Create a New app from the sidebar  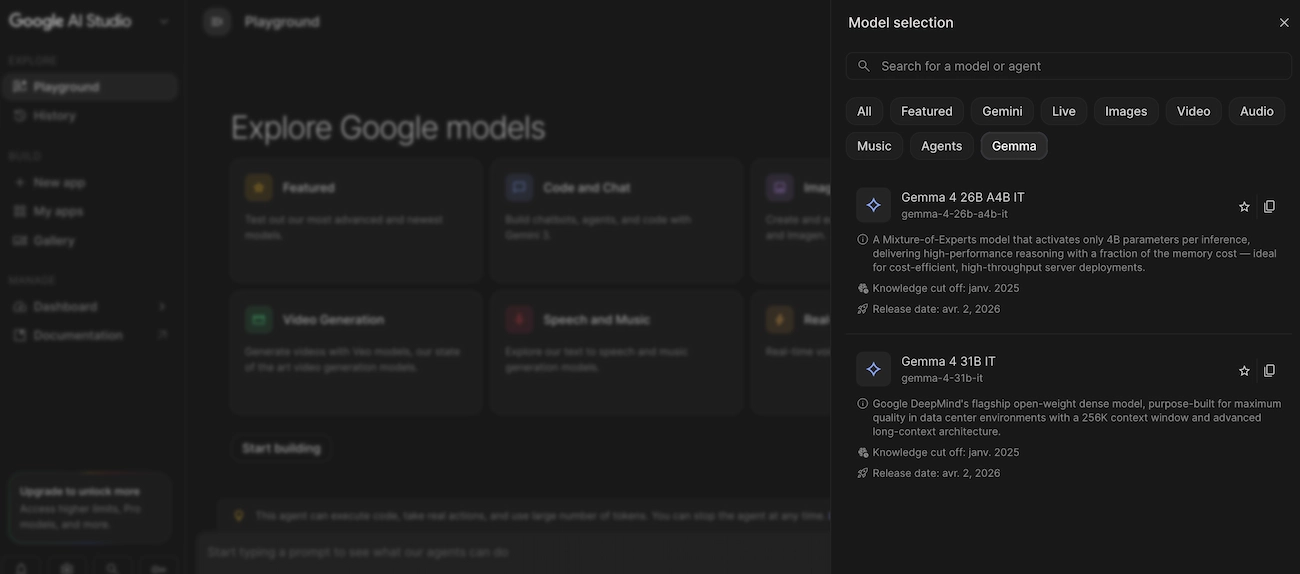[90, 183]
